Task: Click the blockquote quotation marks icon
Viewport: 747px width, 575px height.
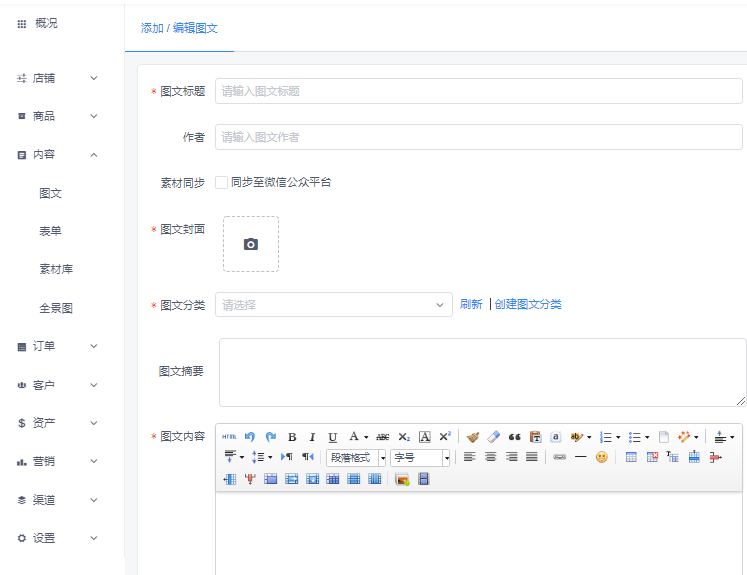Action: (514, 437)
